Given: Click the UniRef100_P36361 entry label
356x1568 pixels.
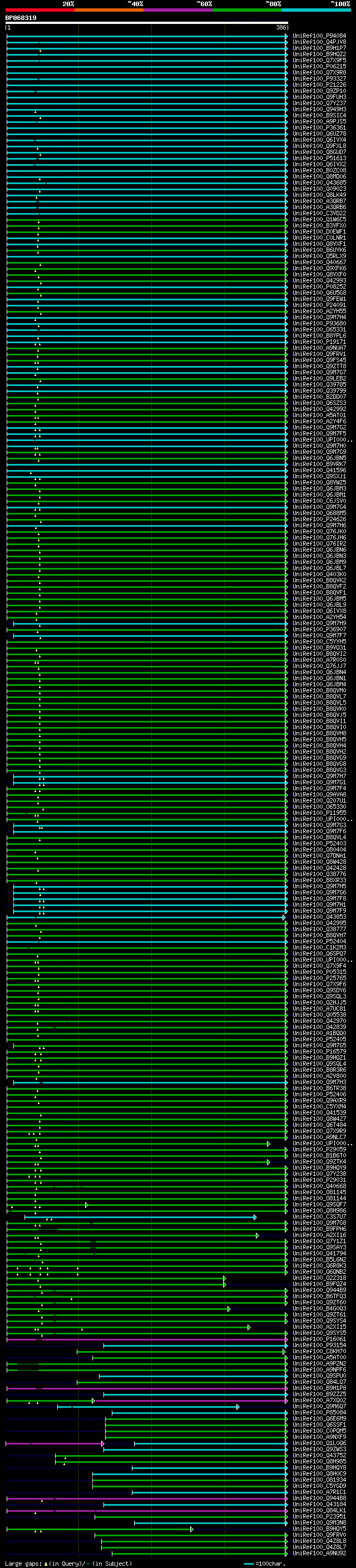Looking at the screenshot, I should [319, 128].
